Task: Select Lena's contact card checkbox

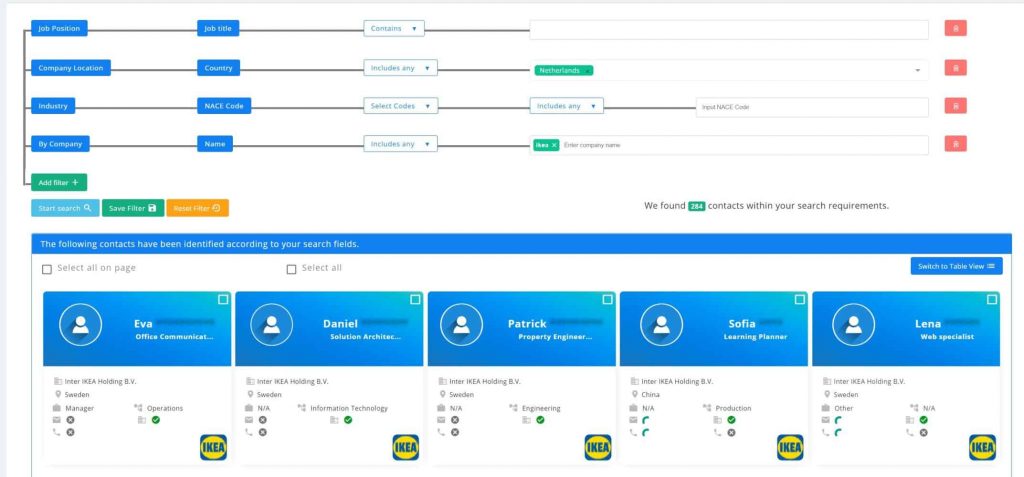Action: (x=991, y=299)
